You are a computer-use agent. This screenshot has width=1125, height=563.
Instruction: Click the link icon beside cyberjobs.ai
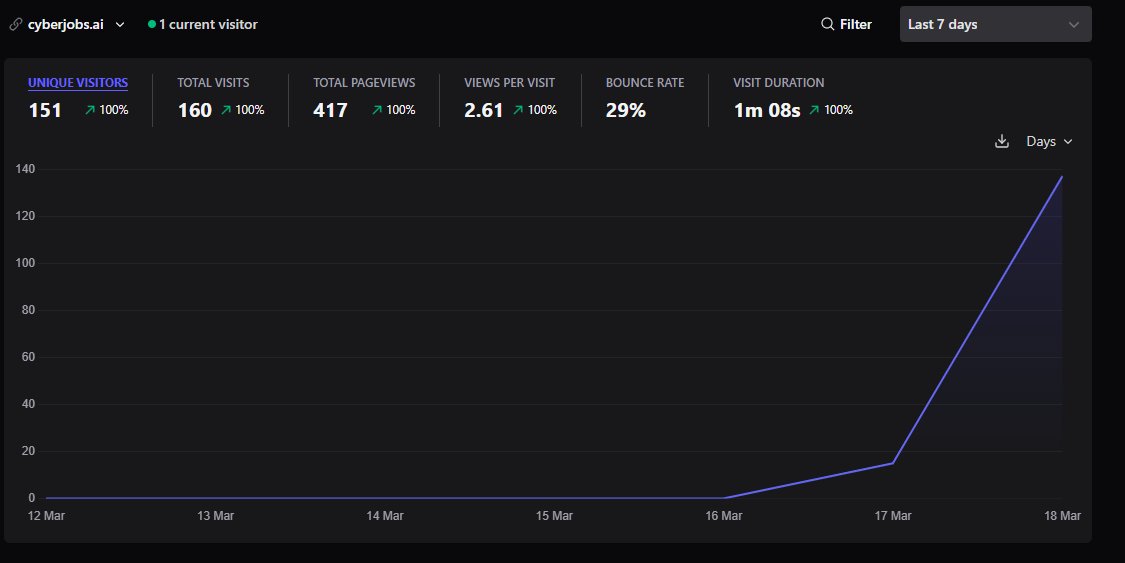(16, 24)
